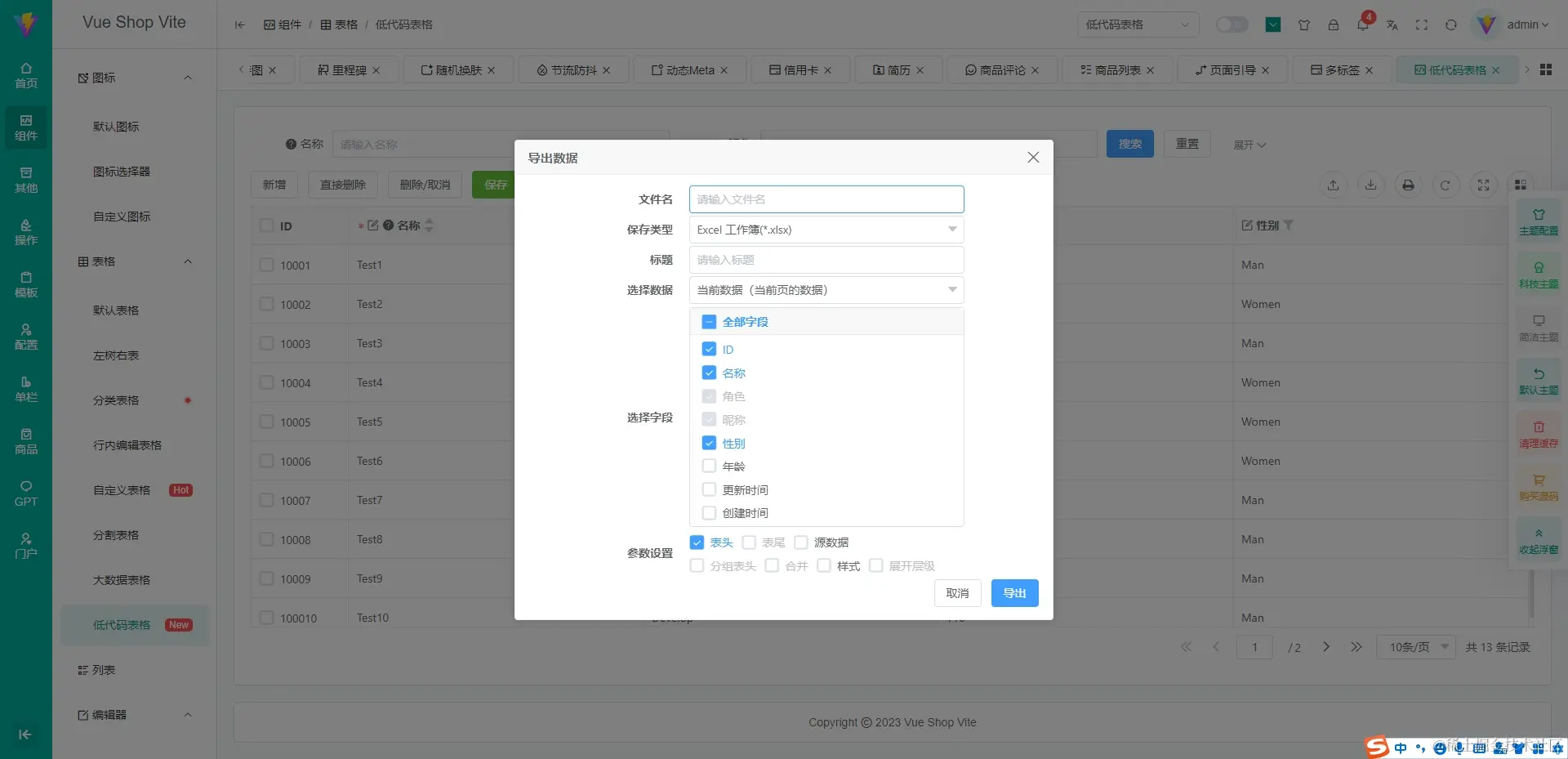Open the 选择数据 data source dropdown

tap(826, 290)
